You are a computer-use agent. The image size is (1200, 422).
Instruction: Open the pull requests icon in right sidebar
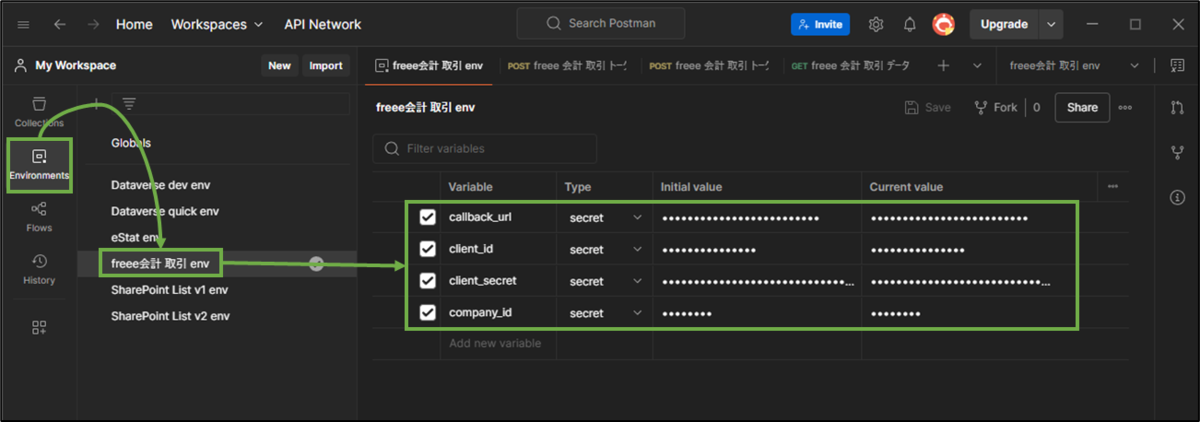click(1177, 108)
